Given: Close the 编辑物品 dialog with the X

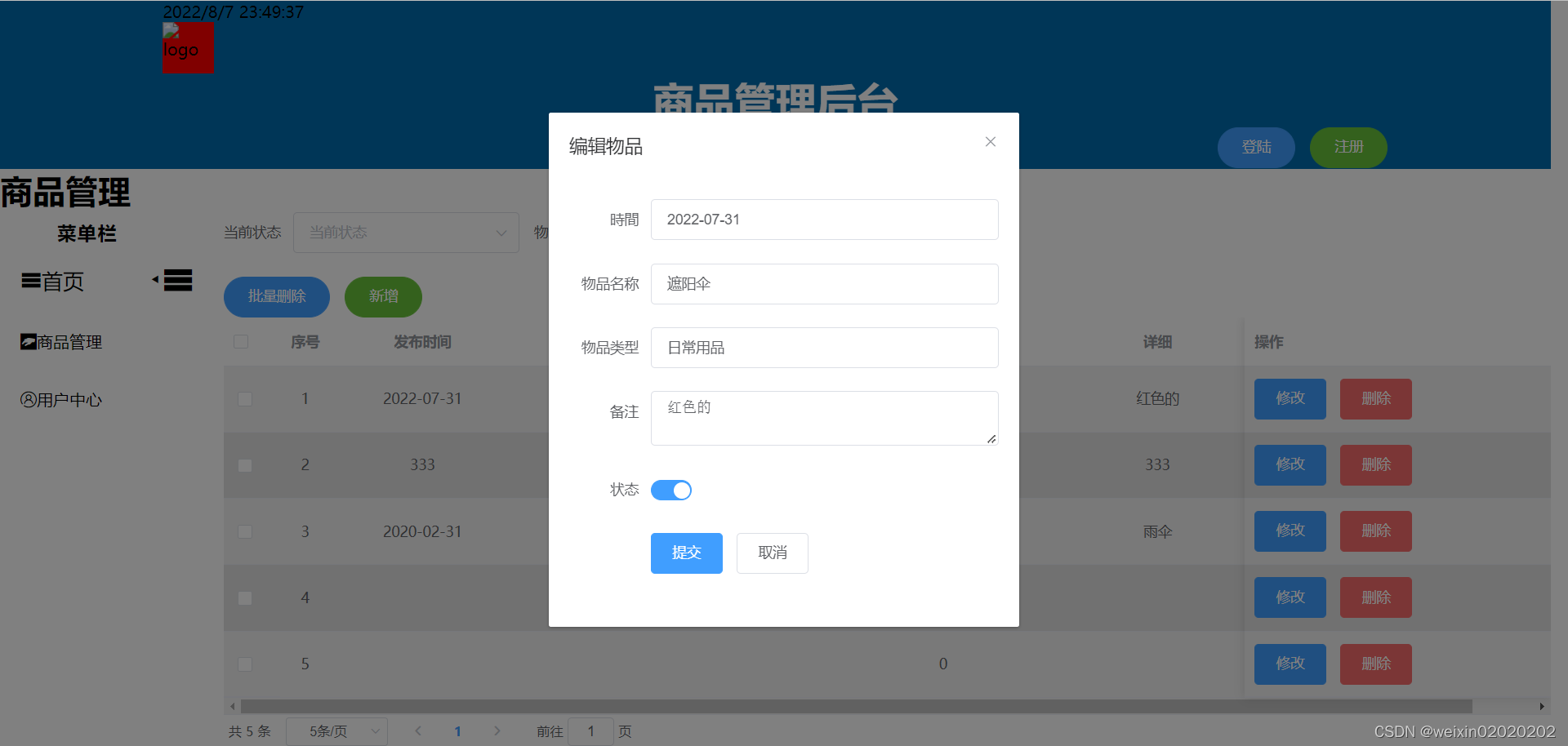Looking at the screenshot, I should [990, 141].
